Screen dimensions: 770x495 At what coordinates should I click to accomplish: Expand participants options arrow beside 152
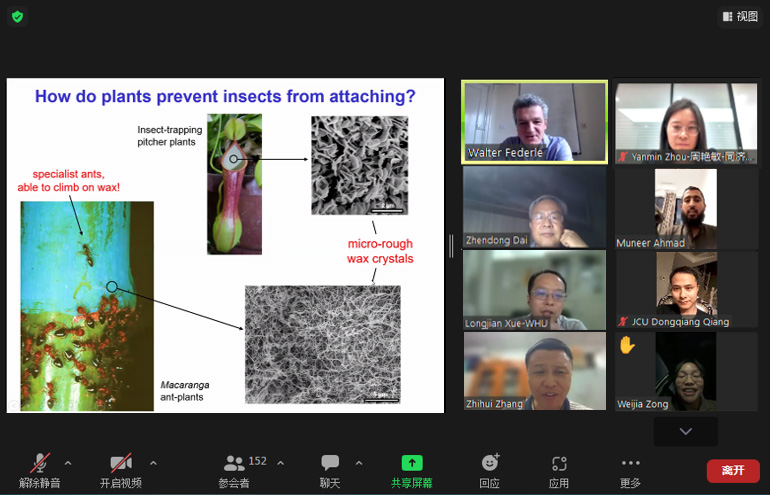pyautogui.click(x=280, y=463)
